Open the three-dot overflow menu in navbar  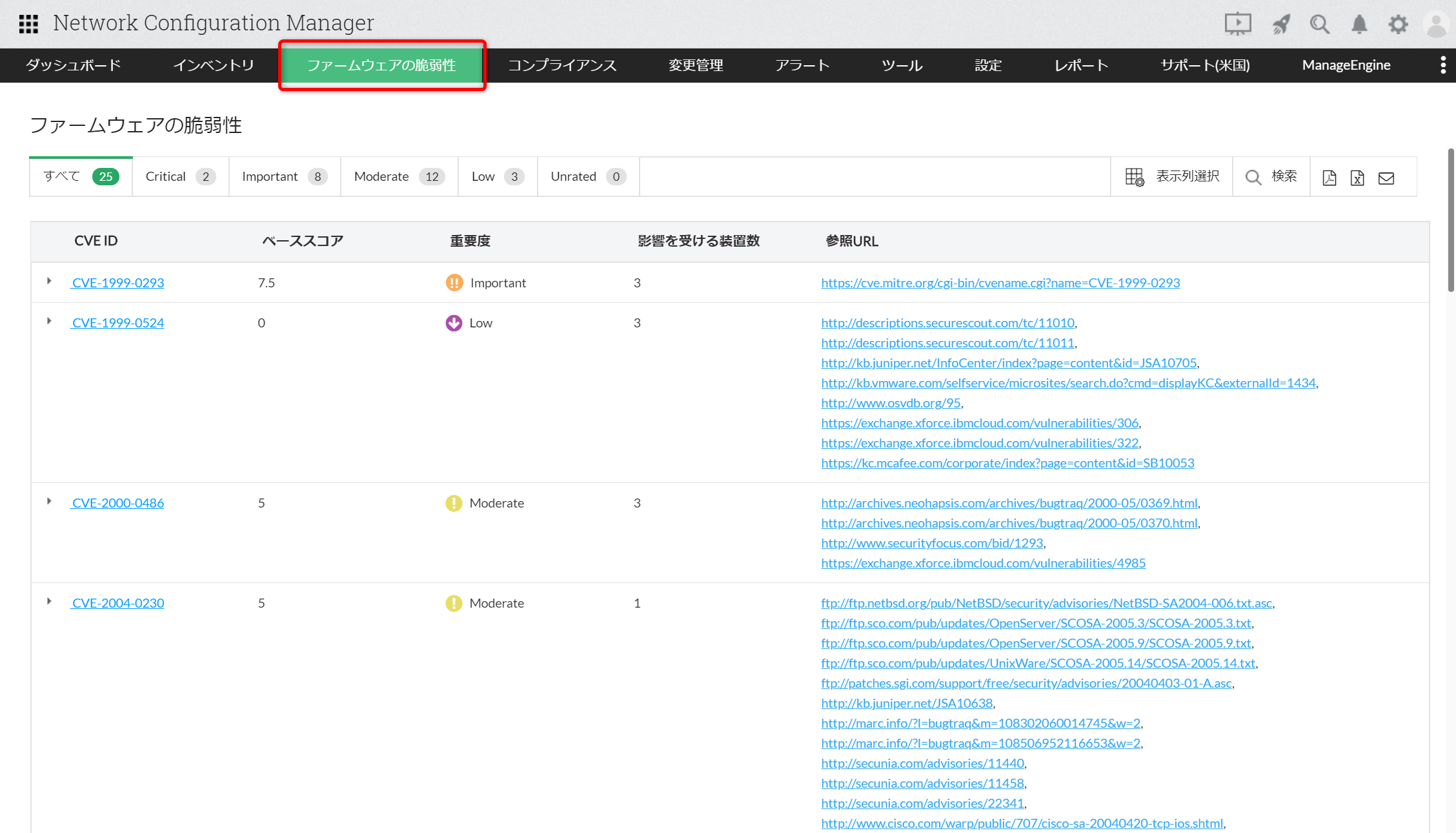point(1443,65)
